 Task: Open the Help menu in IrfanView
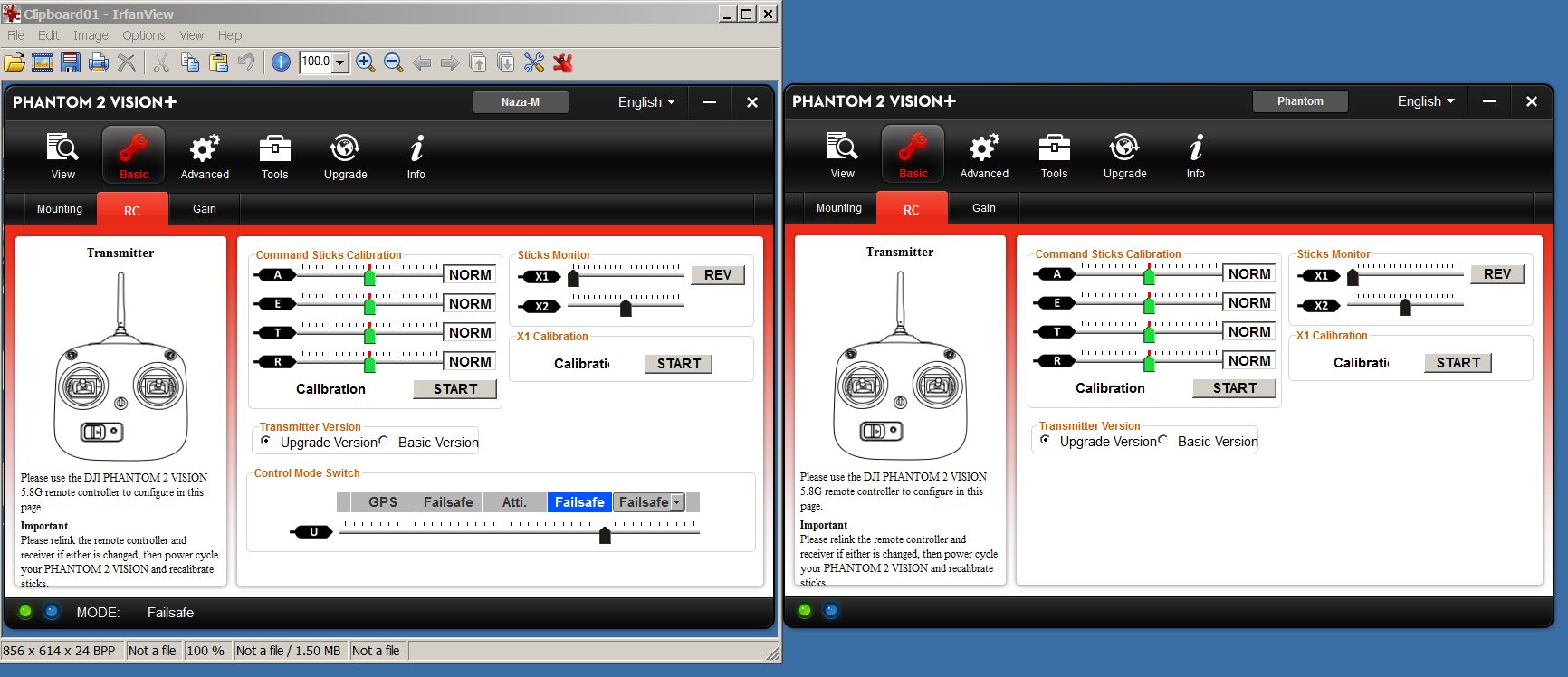pos(230,35)
